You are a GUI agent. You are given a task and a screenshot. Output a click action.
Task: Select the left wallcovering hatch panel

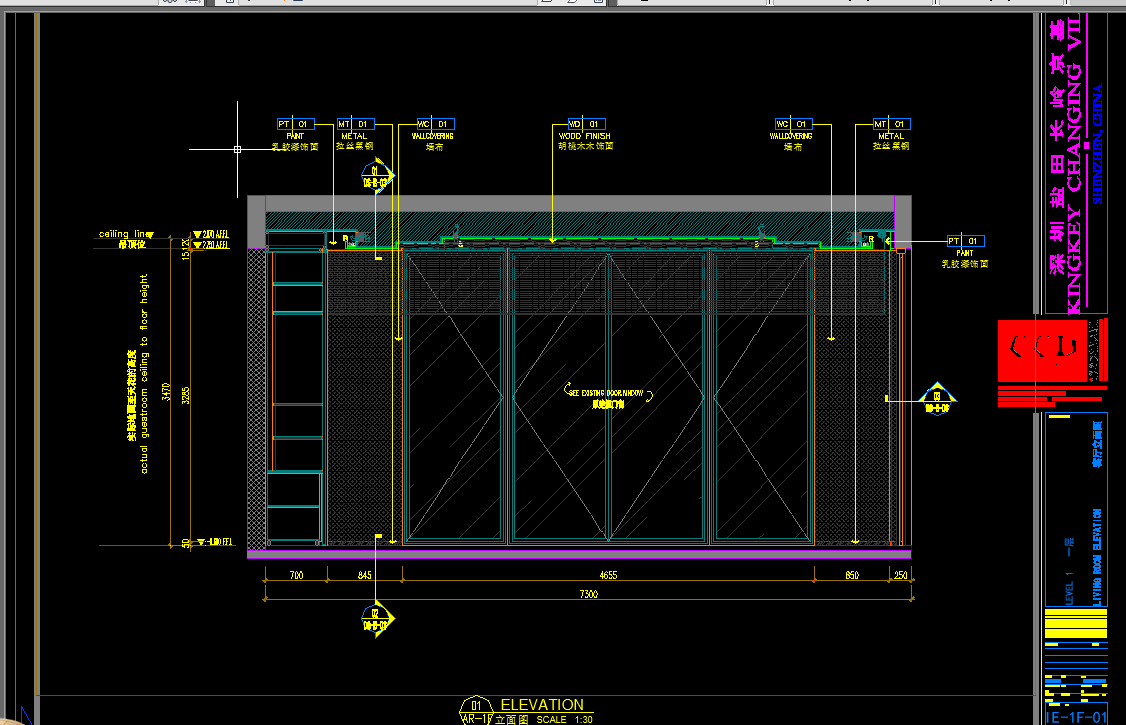point(364,397)
